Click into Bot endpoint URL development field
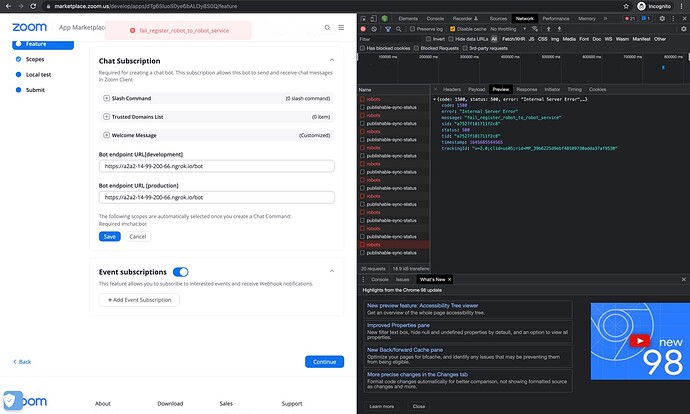 pos(217,166)
